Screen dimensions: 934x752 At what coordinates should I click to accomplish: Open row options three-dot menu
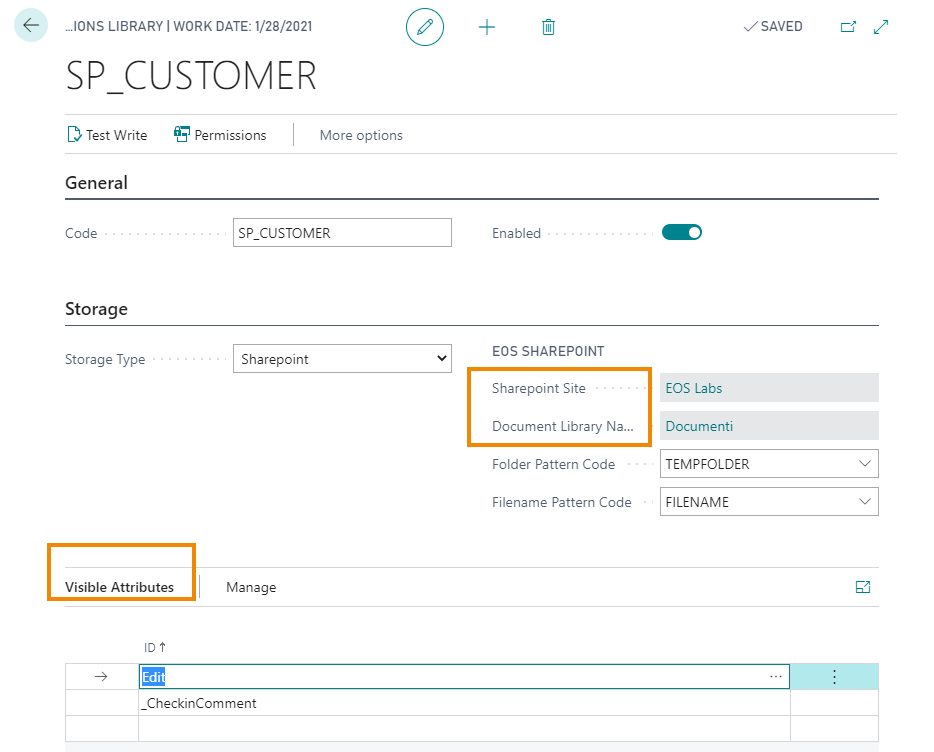pos(834,677)
